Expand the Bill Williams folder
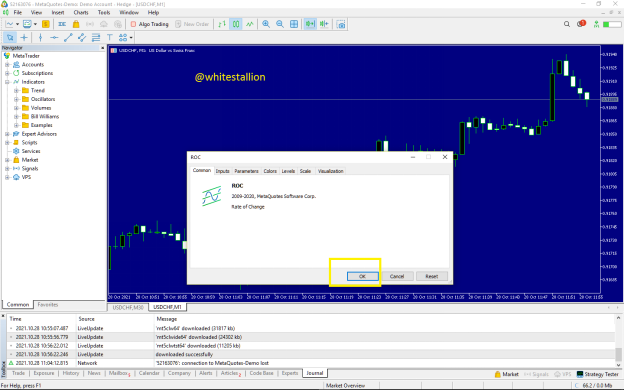This screenshot has width=624, height=390. tap(16, 117)
